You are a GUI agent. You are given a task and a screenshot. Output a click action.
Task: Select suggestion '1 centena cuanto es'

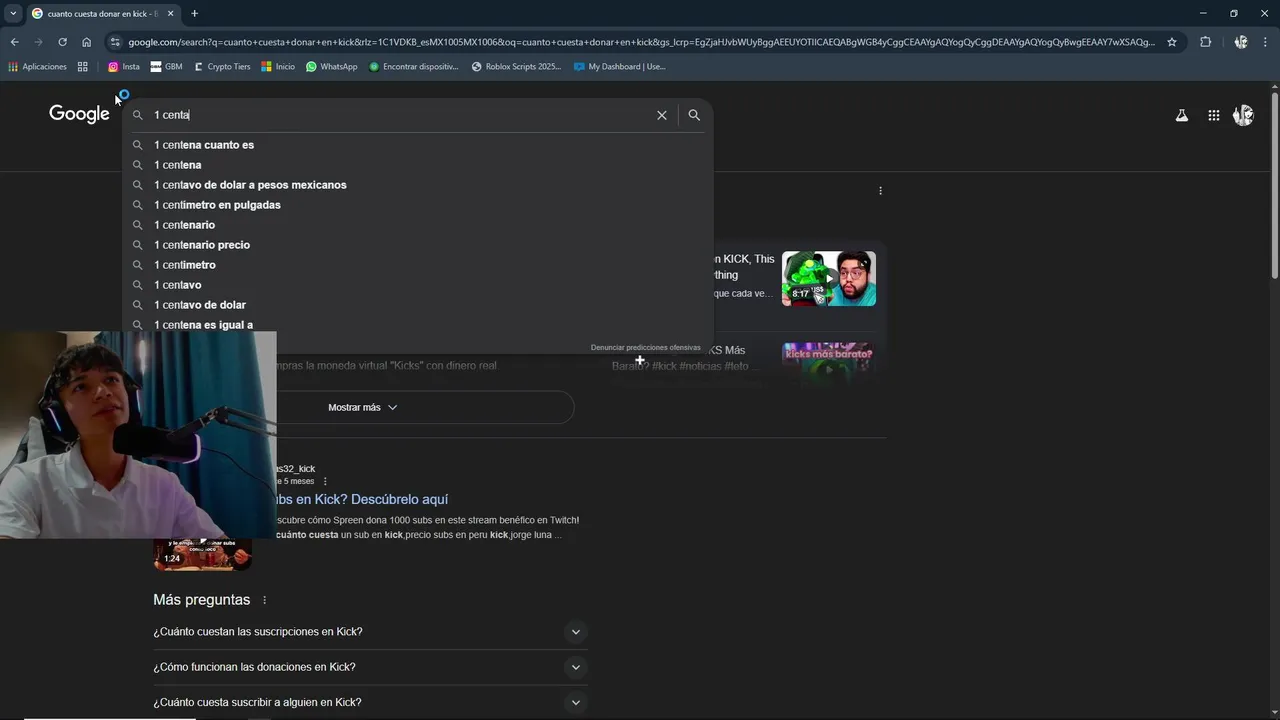418,145
